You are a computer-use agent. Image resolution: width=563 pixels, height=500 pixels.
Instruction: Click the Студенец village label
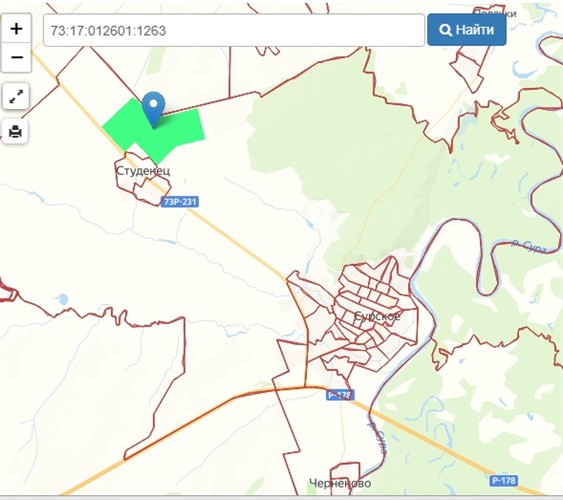coord(143,171)
